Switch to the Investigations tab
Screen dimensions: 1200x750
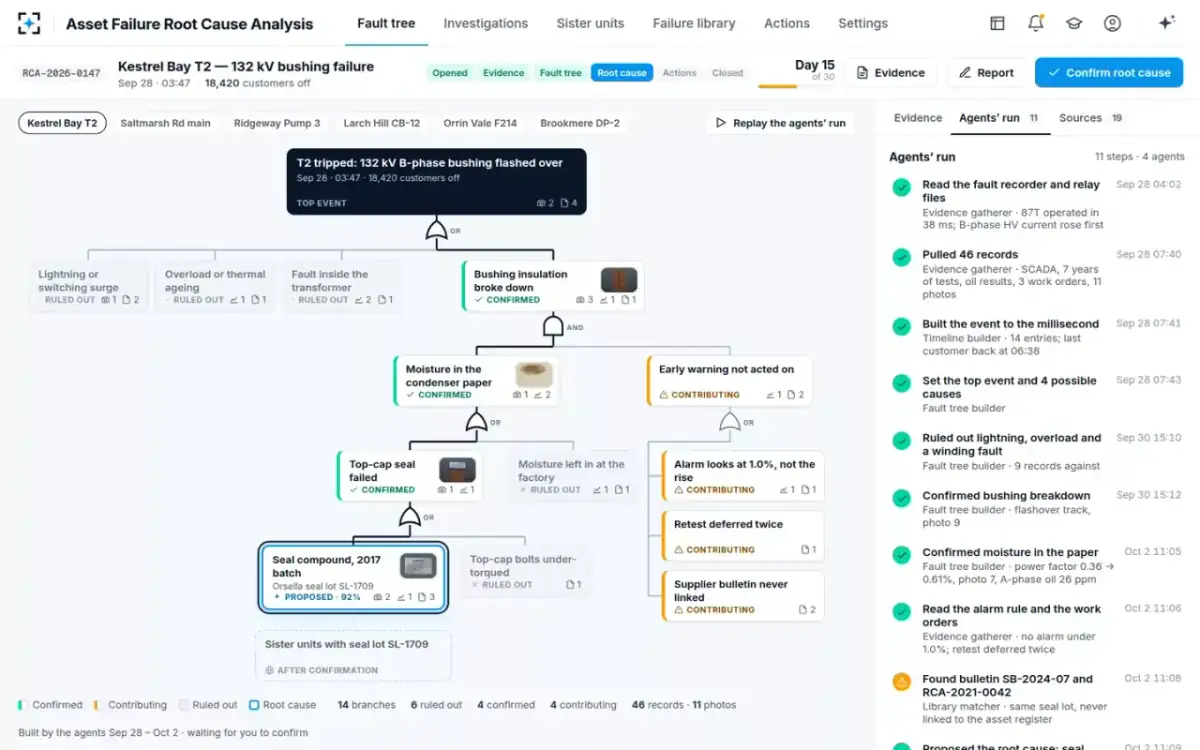click(486, 23)
